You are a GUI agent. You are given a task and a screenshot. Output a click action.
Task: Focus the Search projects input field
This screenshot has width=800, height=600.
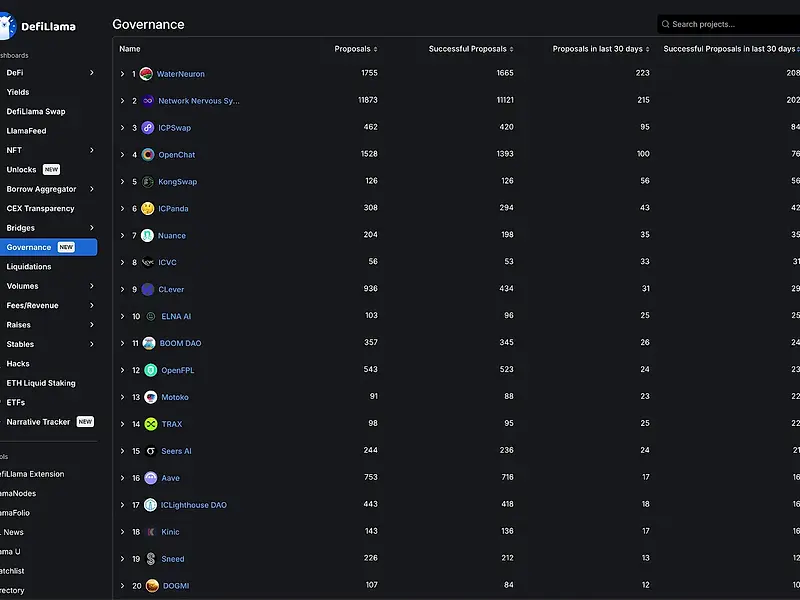pyautogui.click(x=732, y=24)
